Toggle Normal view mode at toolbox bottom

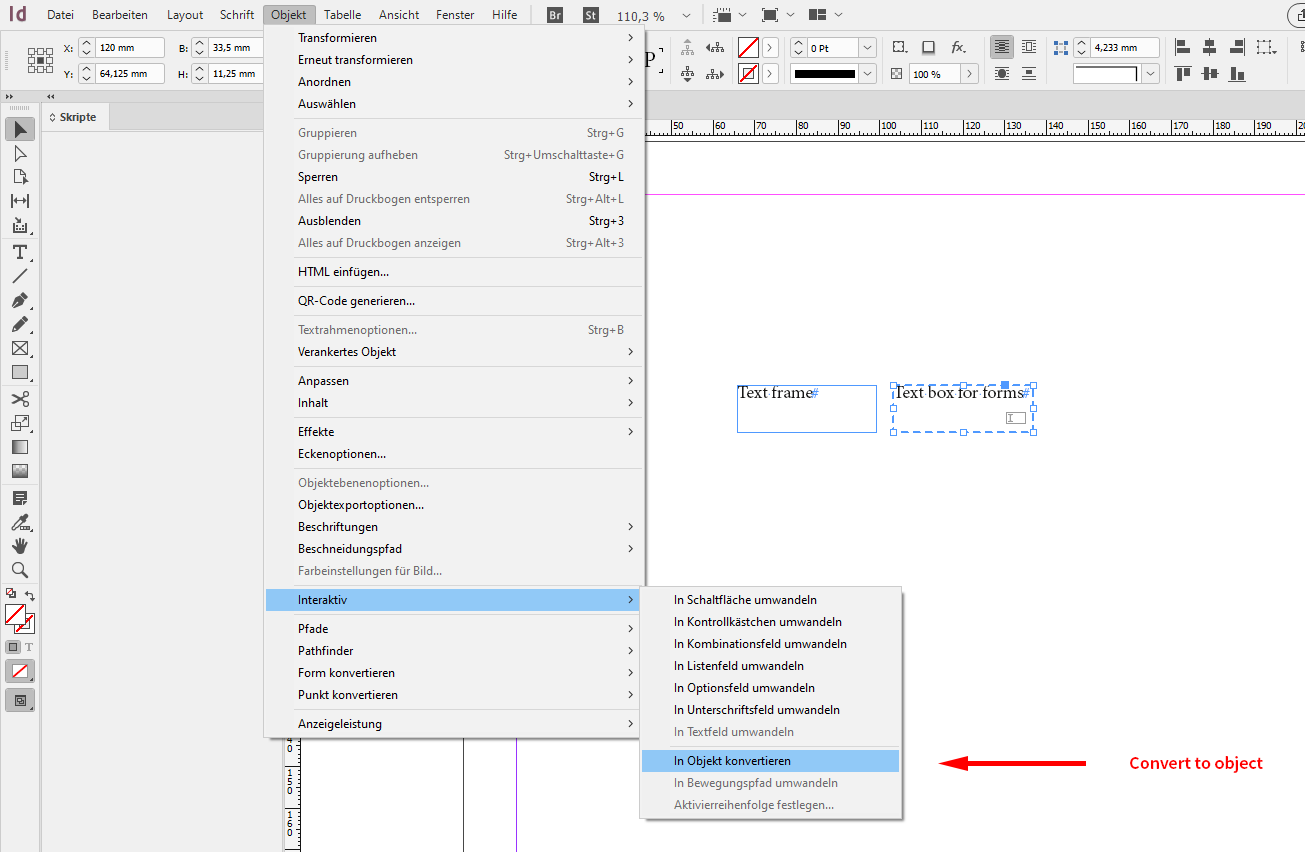coord(19,700)
